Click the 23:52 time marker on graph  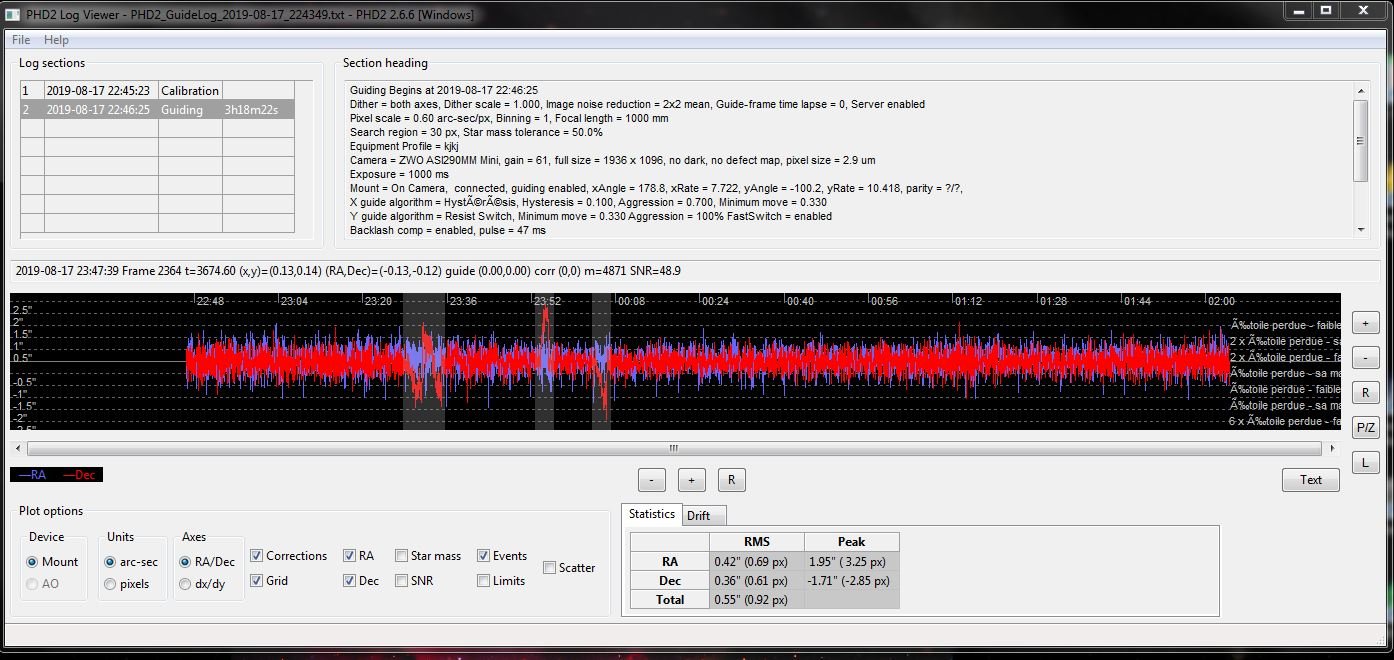[548, 301]
